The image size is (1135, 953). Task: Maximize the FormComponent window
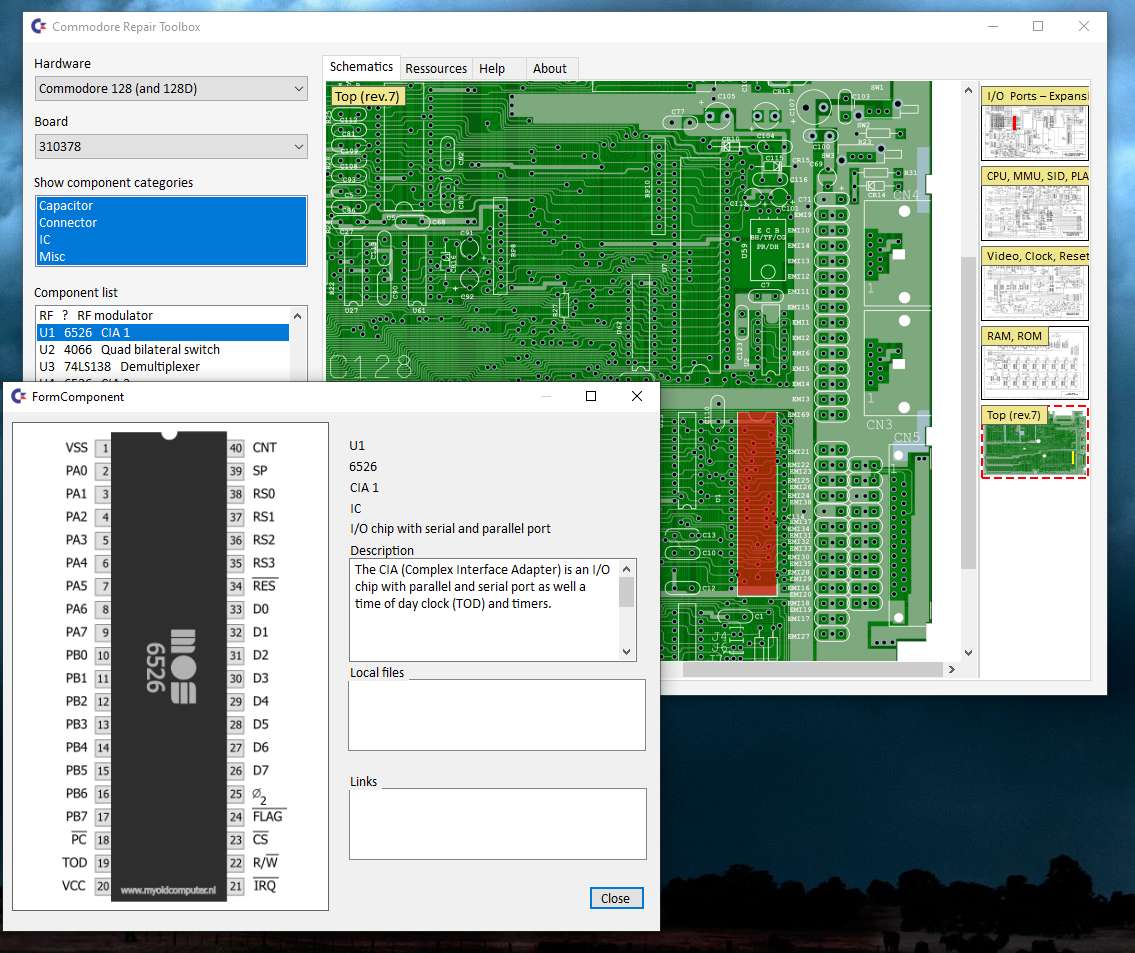pos(591,396)
